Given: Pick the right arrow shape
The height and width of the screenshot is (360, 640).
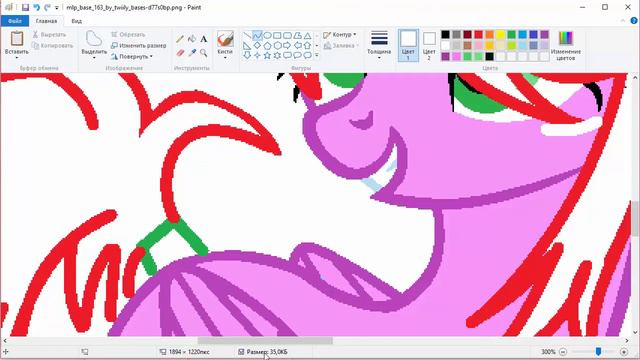Looking at the screenshot, I should point(287,45).
